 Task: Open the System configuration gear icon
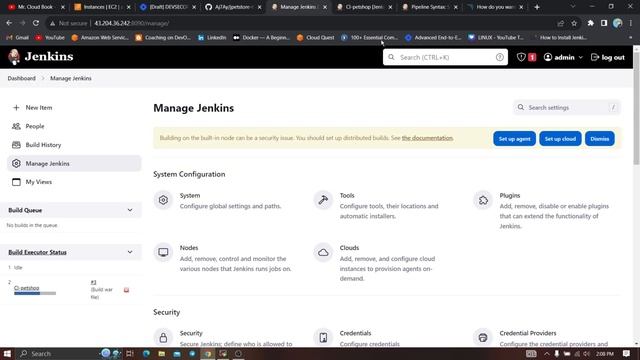[x=163, y=200]
